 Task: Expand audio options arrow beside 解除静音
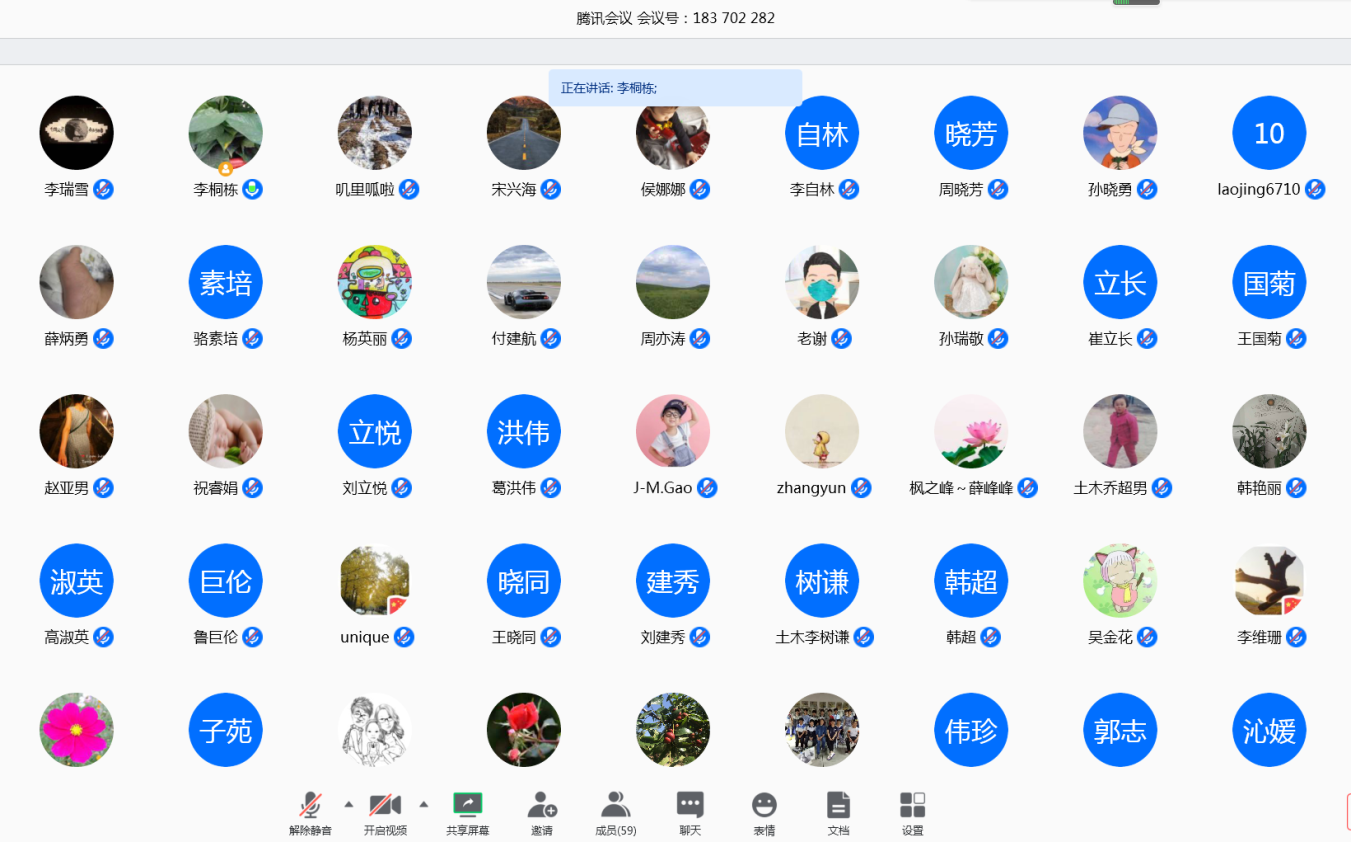click(348, 804)
